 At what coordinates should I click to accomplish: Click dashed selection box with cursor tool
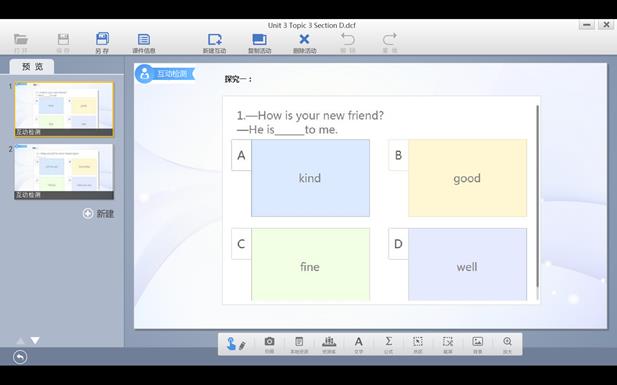click(417, 341)
